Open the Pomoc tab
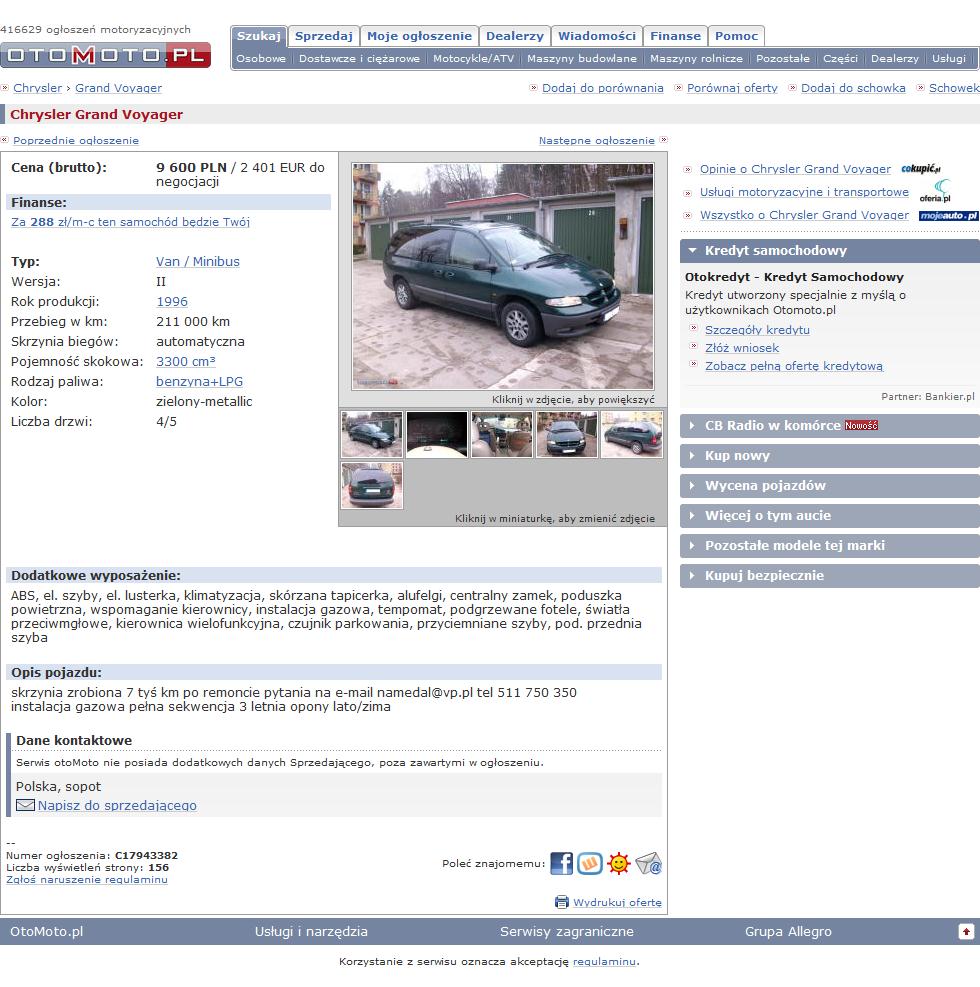This screenshot has height=987, width=980. pos(736,36)
